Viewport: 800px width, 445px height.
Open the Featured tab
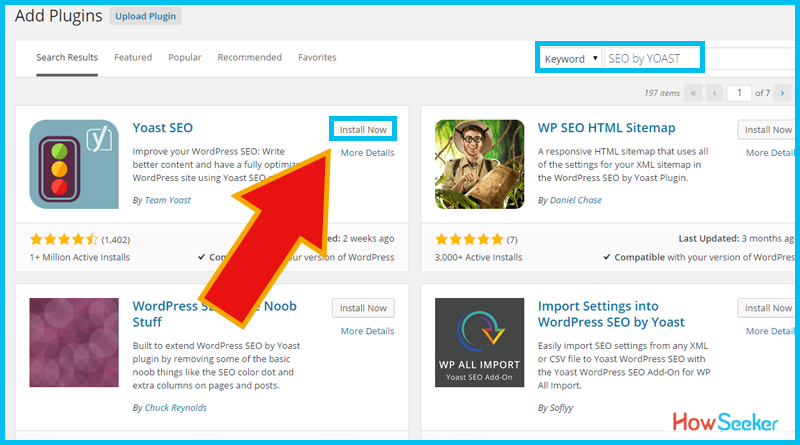[133, 57]
